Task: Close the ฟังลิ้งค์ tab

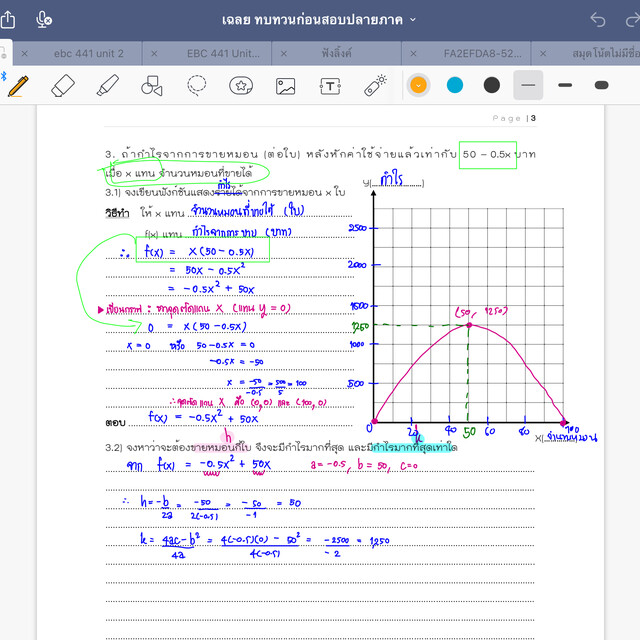Action: click(284, 53)
